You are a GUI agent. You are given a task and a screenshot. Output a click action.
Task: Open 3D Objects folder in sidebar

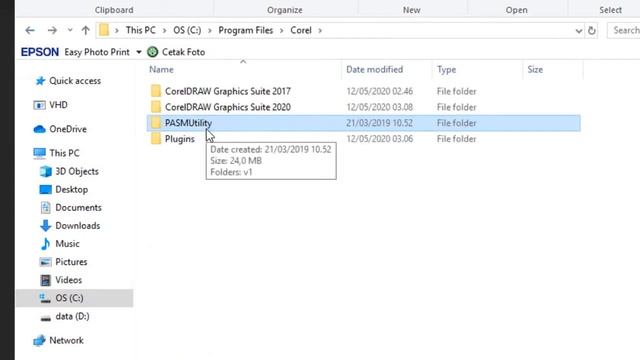pos(77,171)
